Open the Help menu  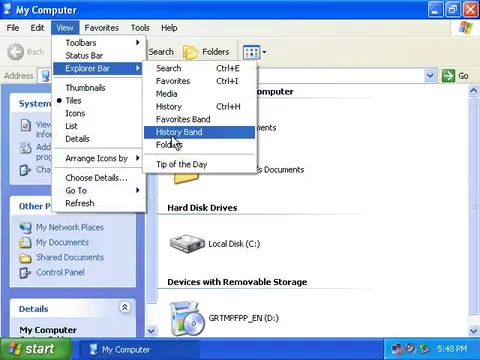coord(169,28)
